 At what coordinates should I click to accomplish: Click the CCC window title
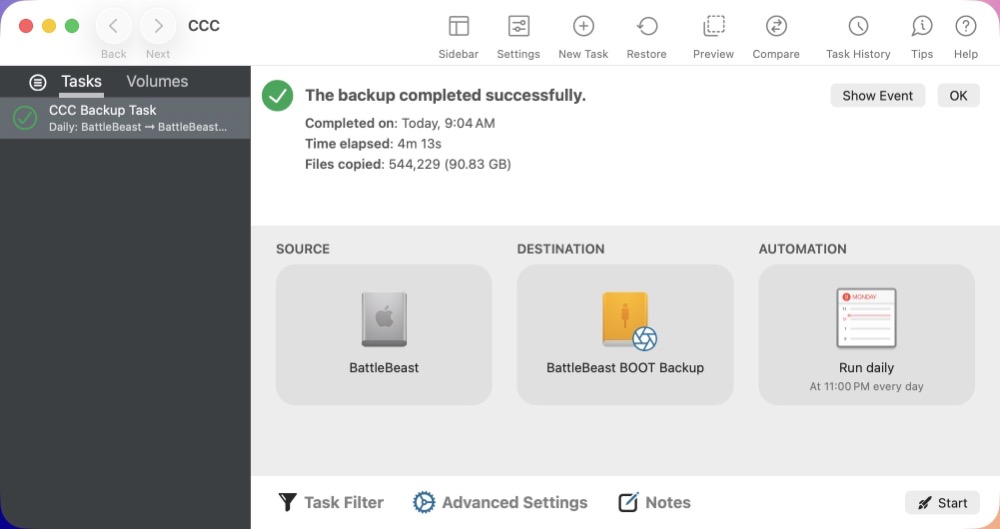pyautogui.click(x=204, y=26)
